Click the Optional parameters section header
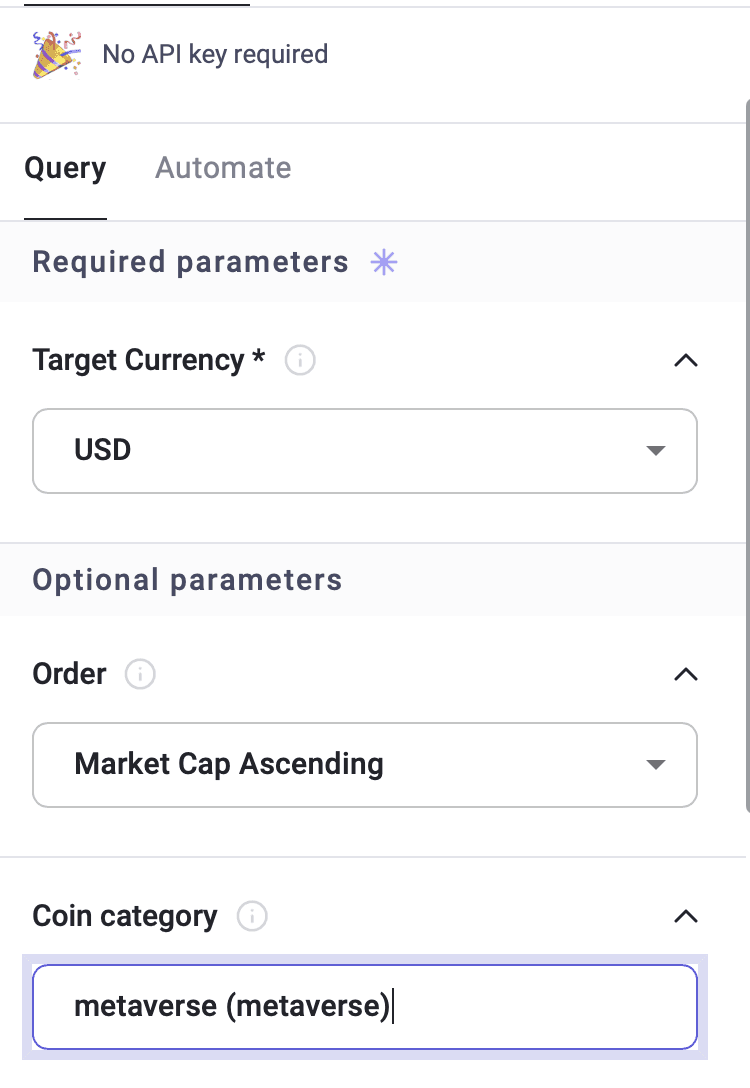The height and width of the screenshot is (1088, 750). [187, 580]
